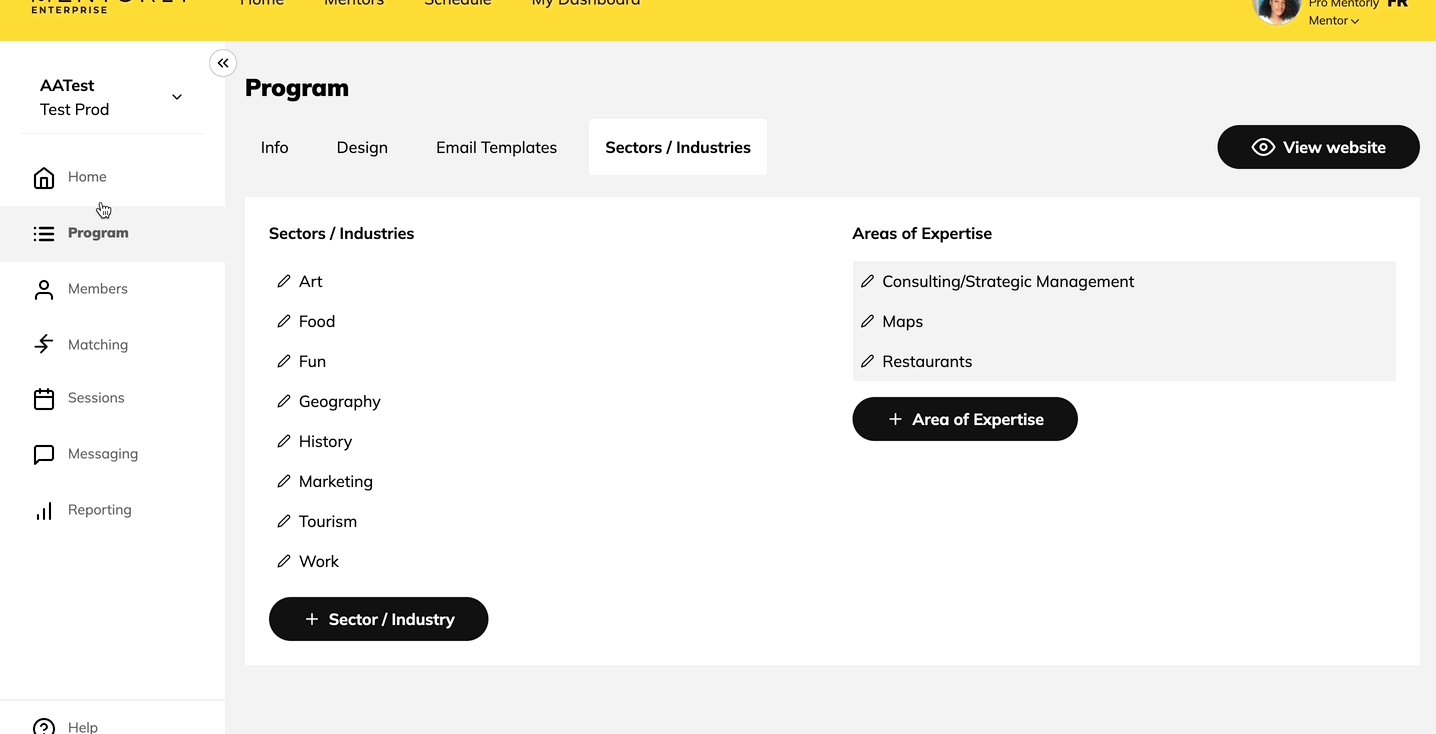The image size is (1436, 734).
Task: Open the Design tab
Action: (x=362, y=148)
